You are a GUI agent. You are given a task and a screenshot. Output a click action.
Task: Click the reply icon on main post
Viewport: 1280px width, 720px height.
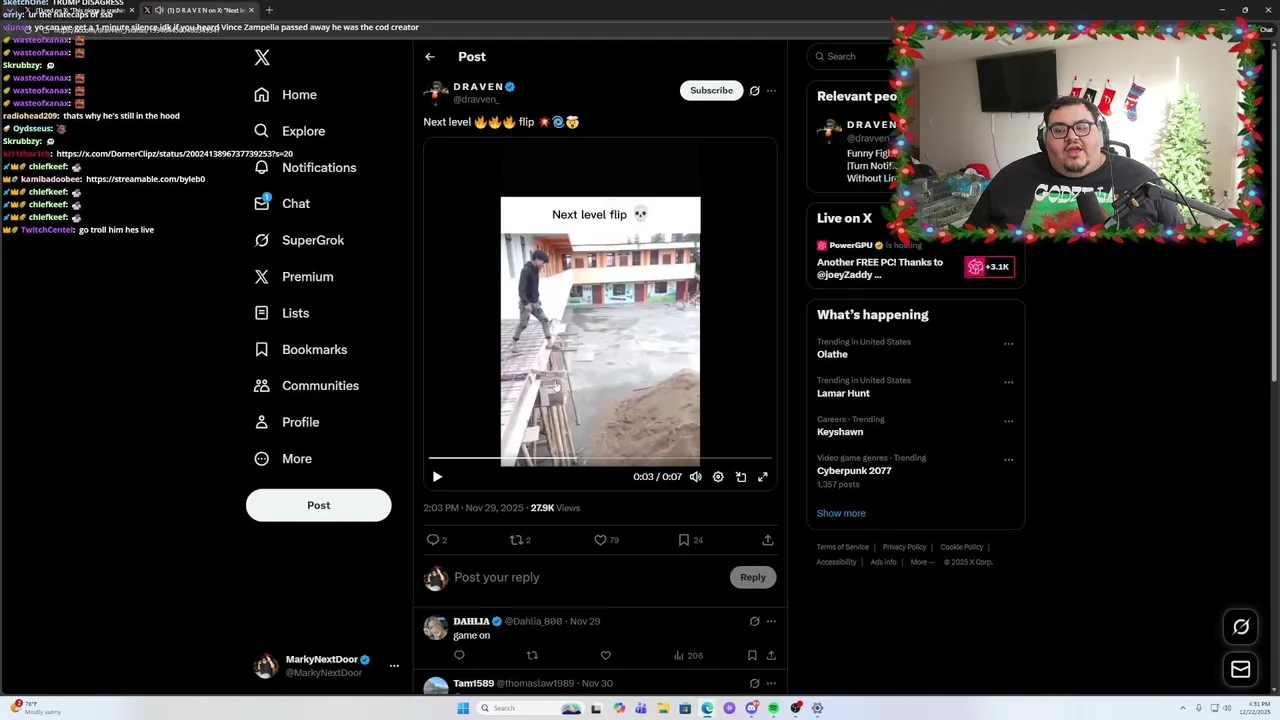[x=433, y=540]
